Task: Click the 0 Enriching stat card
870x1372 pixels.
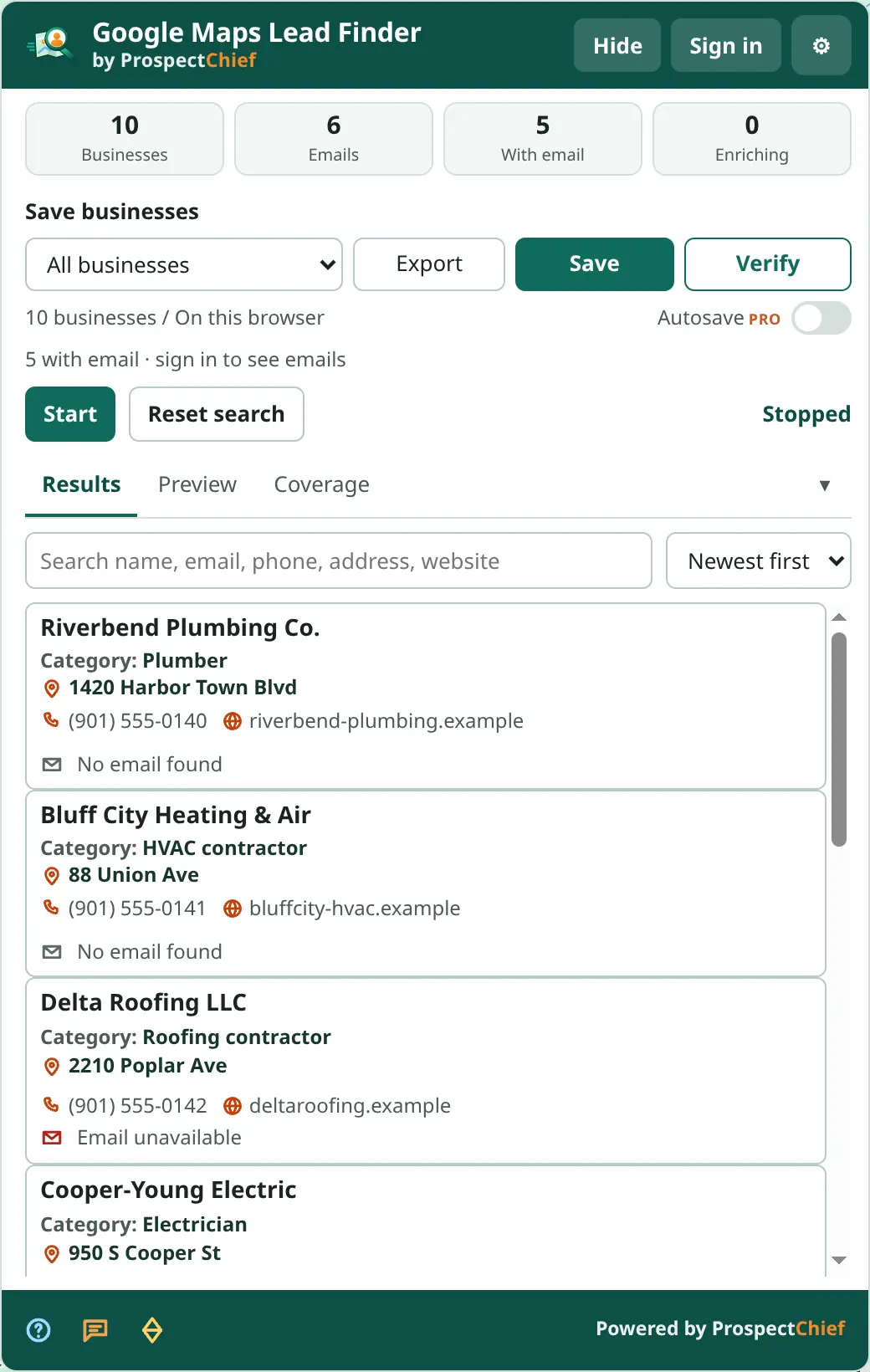Action: click(752, 139)
